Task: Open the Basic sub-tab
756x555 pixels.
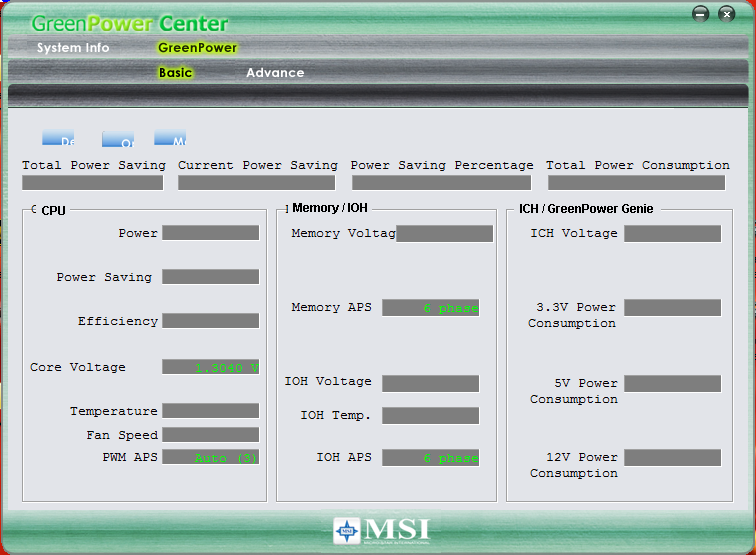Action: pyautogui.click(x=176, y=73)
